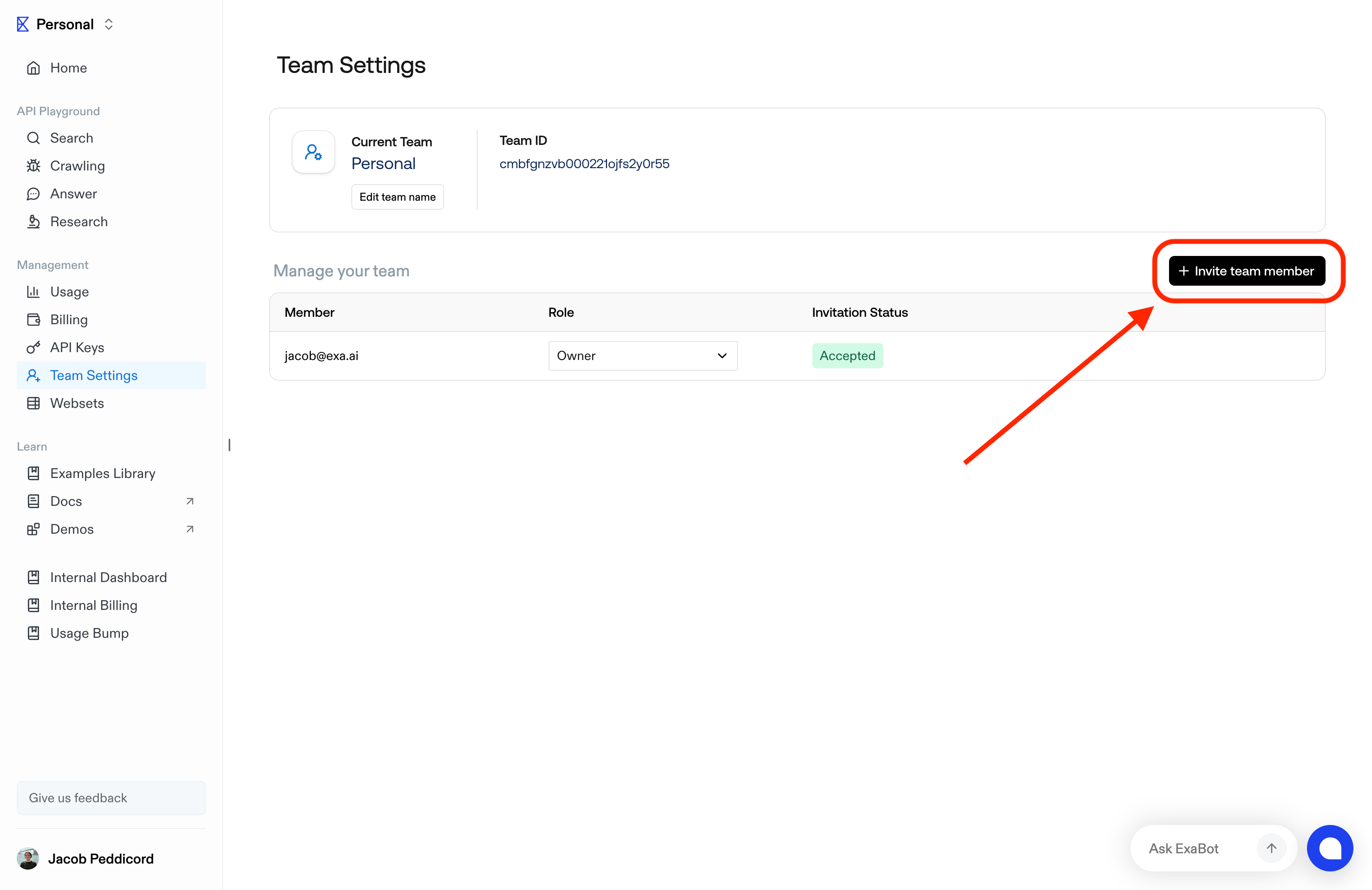
Task: Click the team avatar settings icon
Action: (x=313, y=152)
